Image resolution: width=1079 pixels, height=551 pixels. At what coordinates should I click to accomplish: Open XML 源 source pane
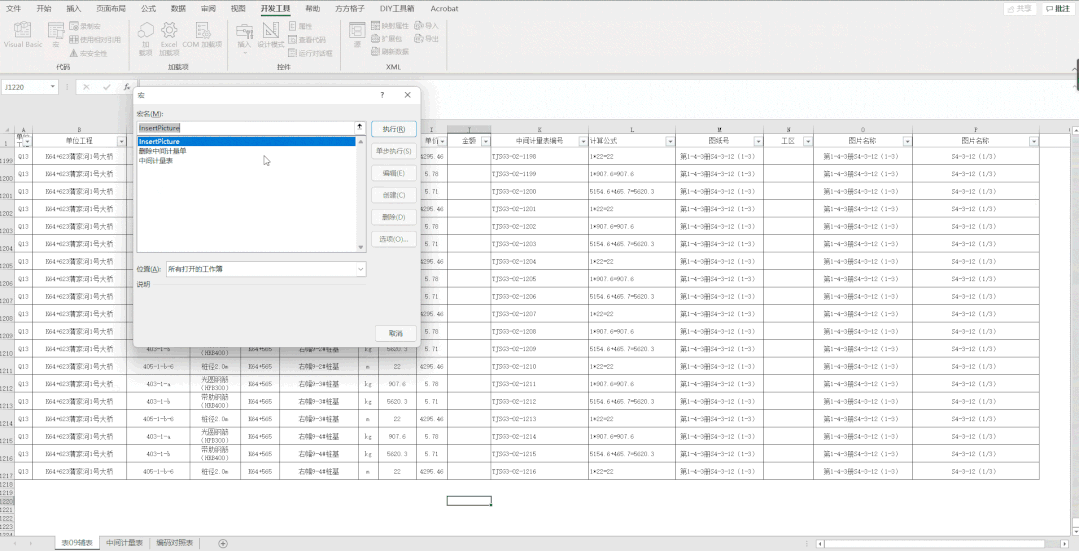click(x=357, y=35)
